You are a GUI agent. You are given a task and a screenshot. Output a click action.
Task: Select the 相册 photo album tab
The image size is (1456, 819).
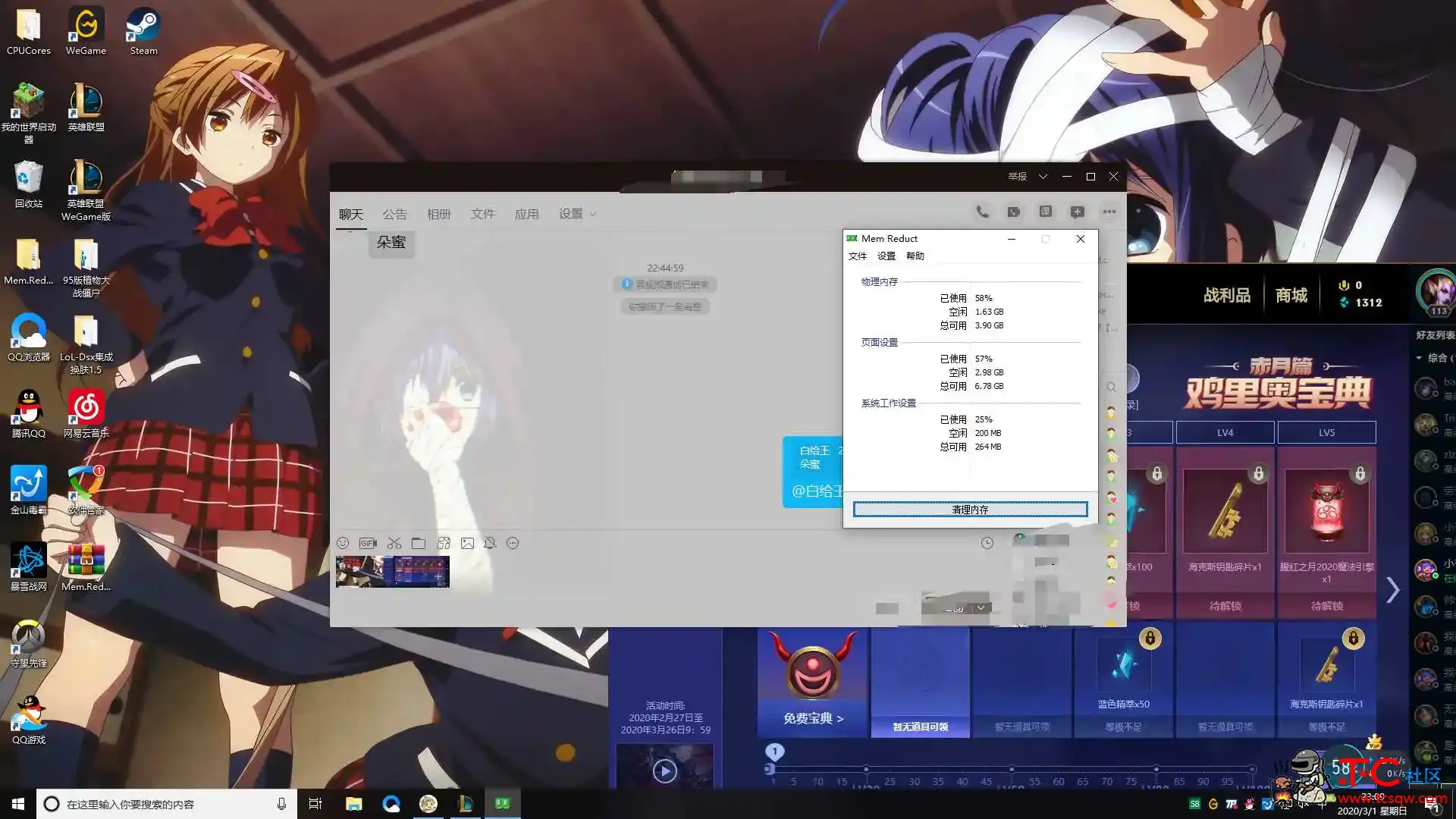tap(438, 213)
